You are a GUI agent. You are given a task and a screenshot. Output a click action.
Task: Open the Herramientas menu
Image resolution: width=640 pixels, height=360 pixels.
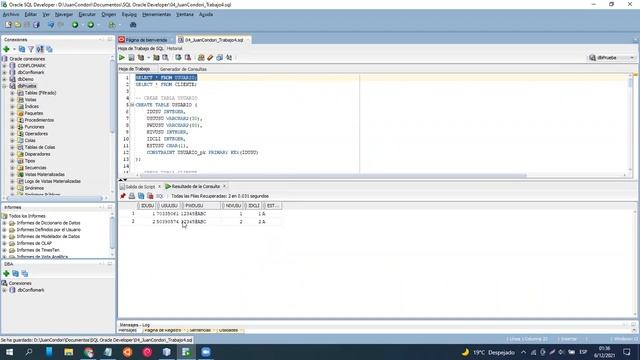coord(156,14)
